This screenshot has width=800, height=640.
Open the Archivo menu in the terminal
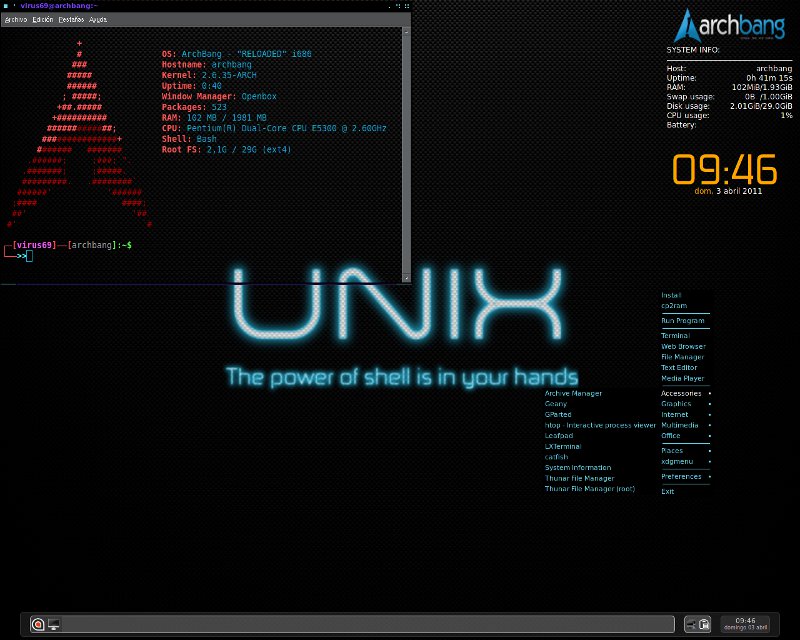[x=15, y=19]
